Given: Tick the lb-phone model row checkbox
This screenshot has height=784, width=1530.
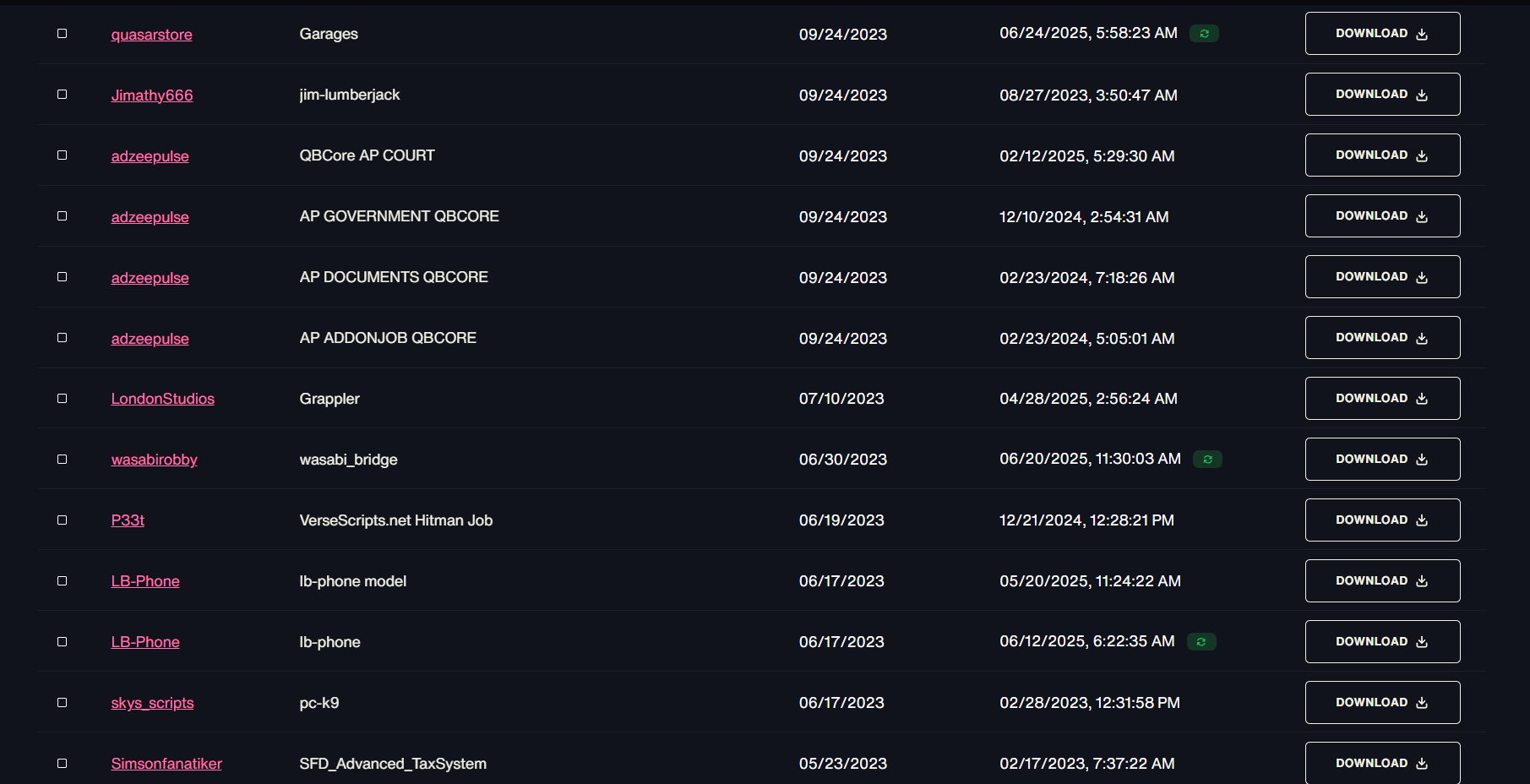Looking at the screenshot, I should click(x=62, y=581).
